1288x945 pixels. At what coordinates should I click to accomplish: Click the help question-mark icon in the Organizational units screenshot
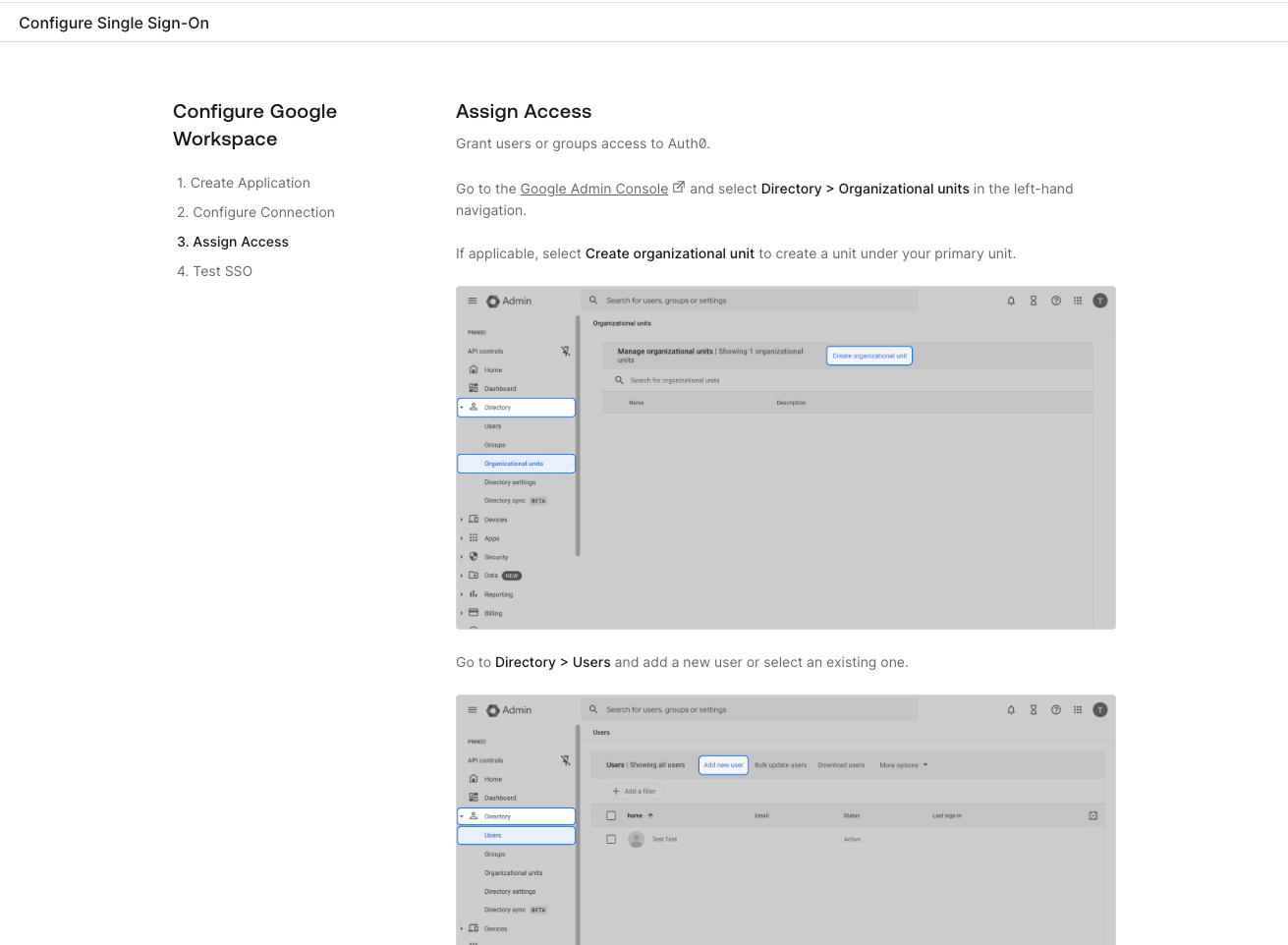click(x=1056, y=301)
